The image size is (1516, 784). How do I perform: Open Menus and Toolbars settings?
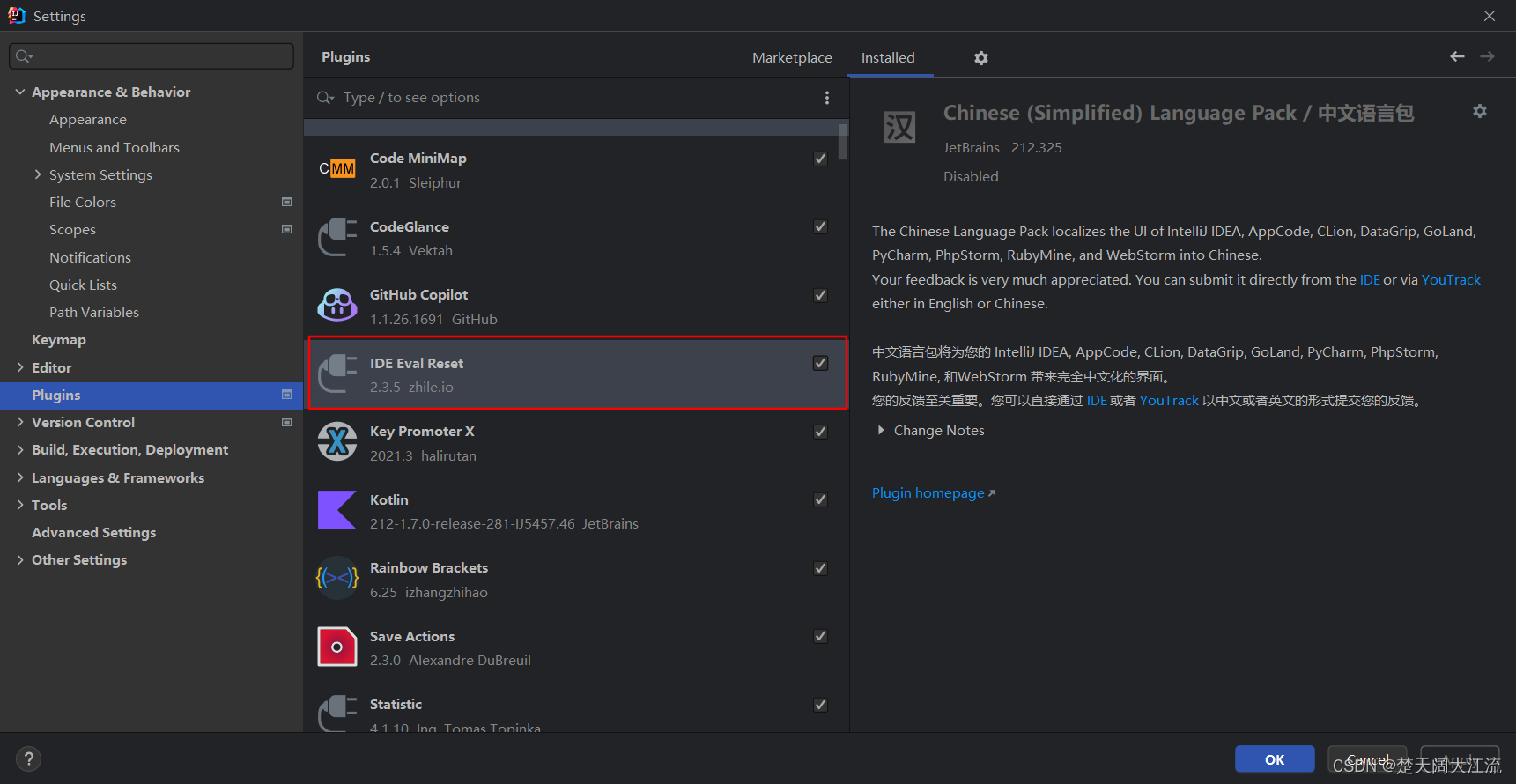coord(115,147)
